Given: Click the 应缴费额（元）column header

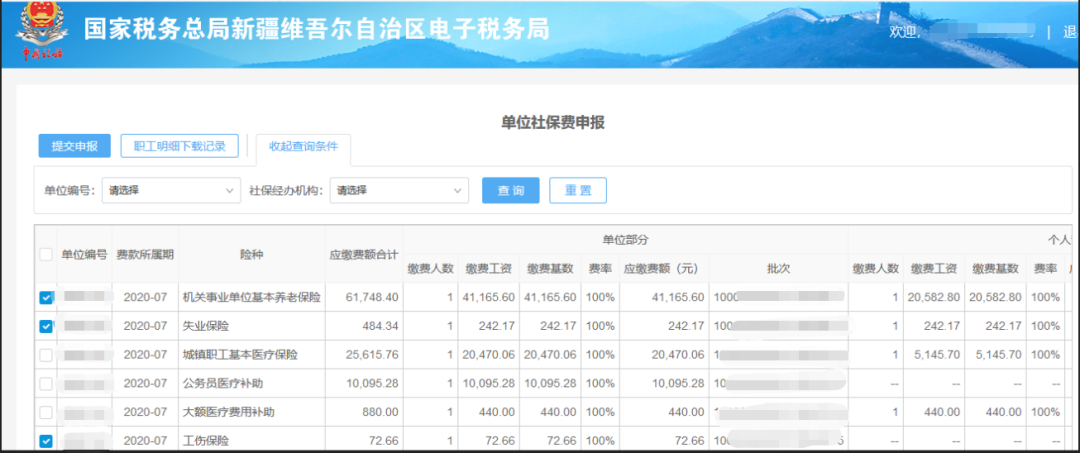Looking at the screenshot, I should pyautogui.click(x=664, y=268).
